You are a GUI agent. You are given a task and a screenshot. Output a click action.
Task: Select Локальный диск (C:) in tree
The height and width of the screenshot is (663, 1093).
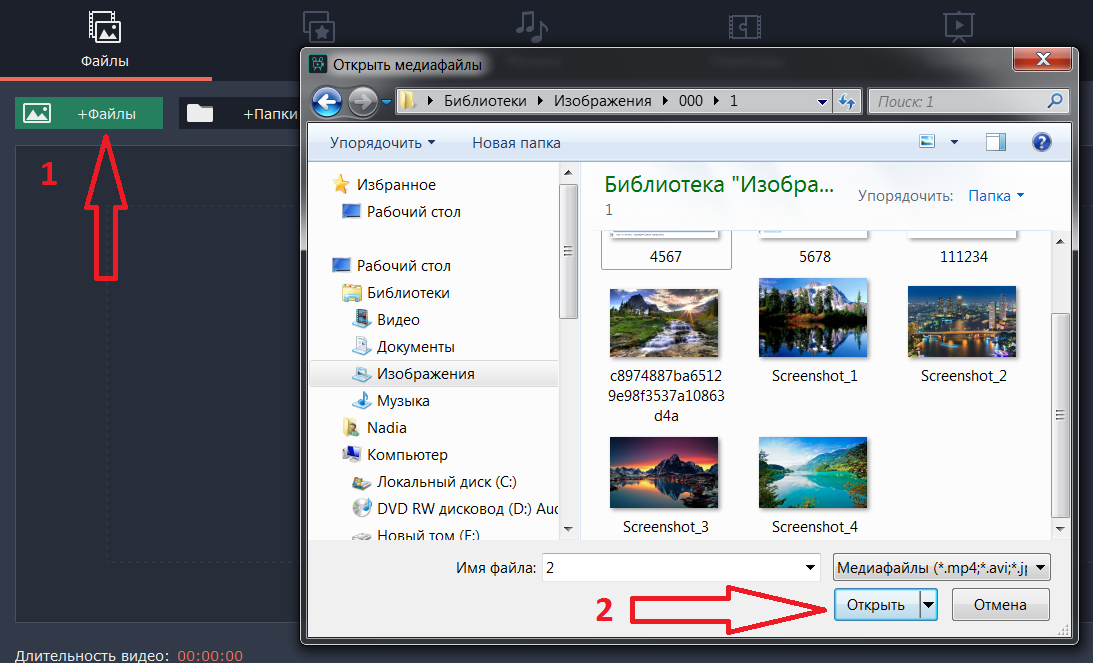(x=446, y=481)
